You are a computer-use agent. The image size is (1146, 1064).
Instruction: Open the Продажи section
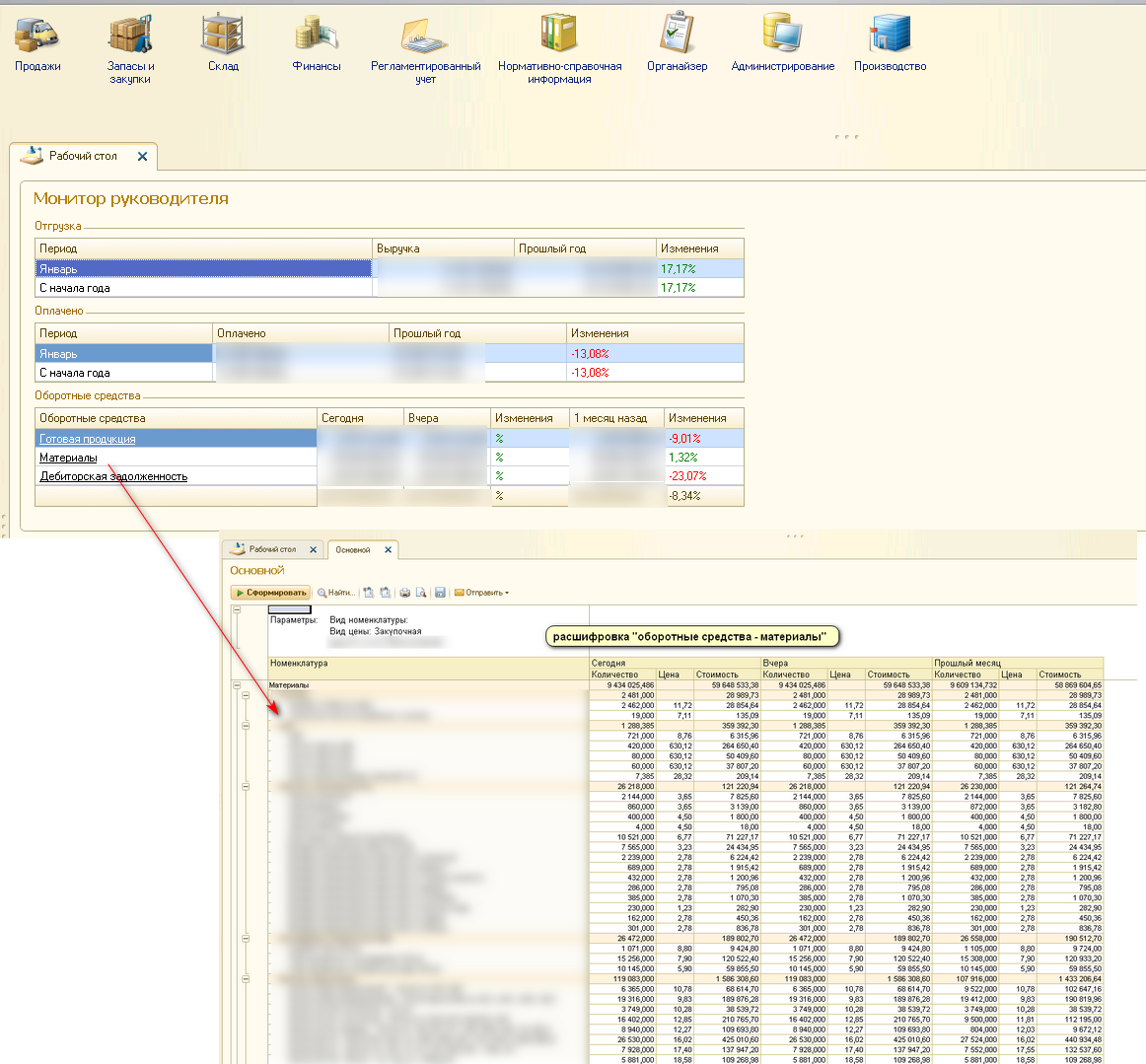coord(37,44)
